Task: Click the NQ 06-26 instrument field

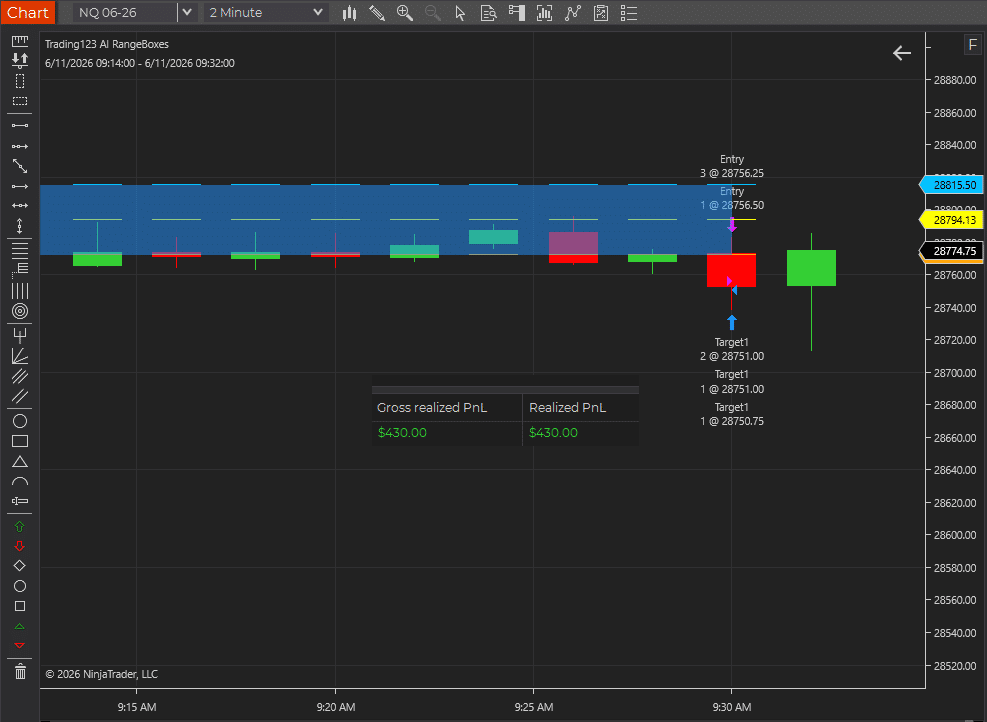Action: coord(125,13)
